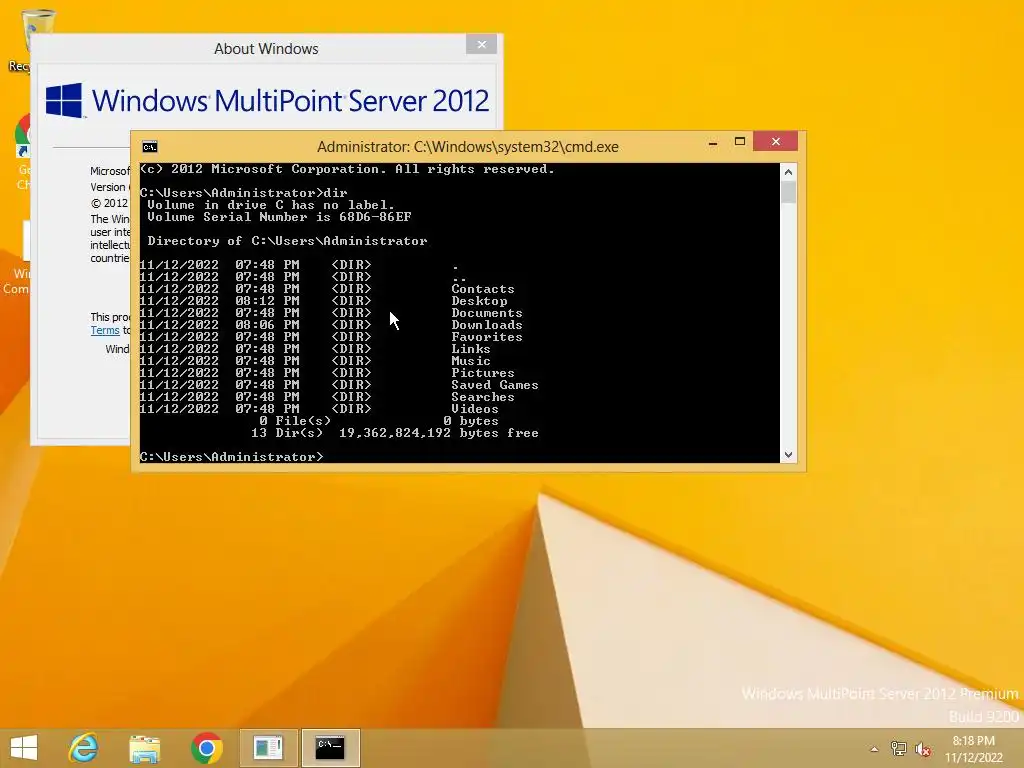The height and width of the screenshot is (768, 1024).
Task: Select the Google Chrome desktop shortcut
Action: 24,152
